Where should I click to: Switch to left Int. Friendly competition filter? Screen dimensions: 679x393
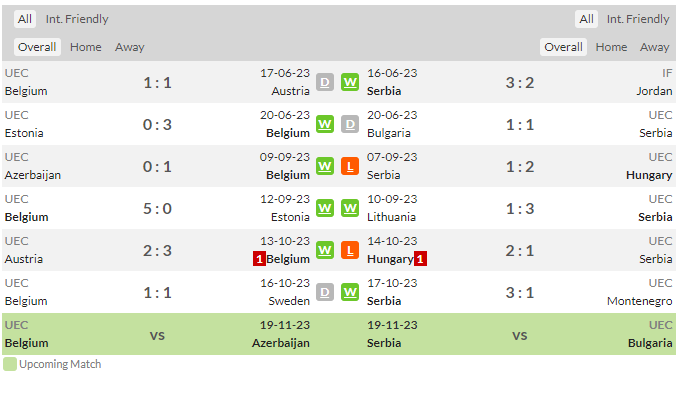(x=77, y=19)
